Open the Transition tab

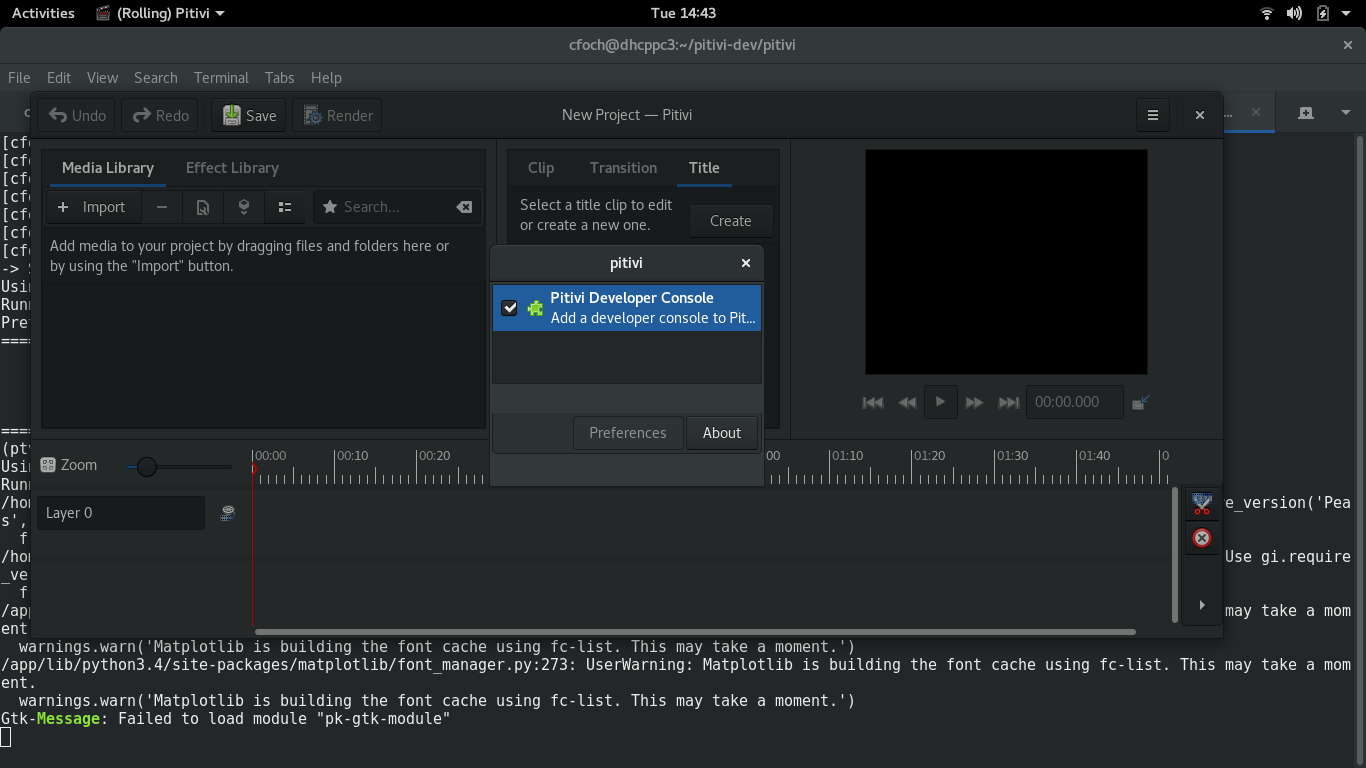[623, 168]
